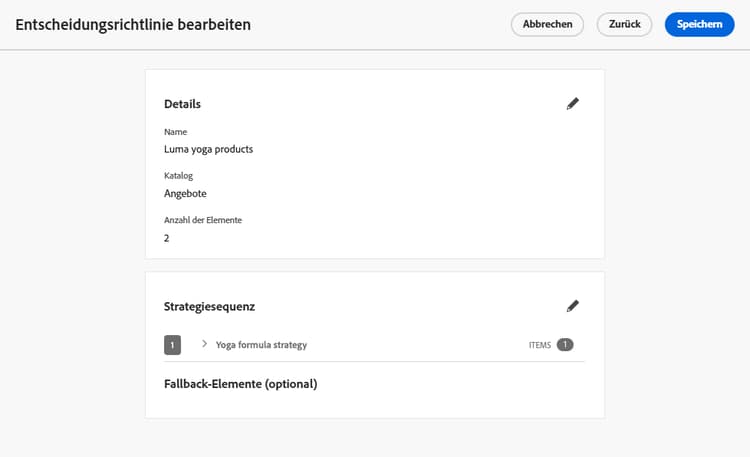Click the Entscheidungsrichtlinie bearbeiten page title
The height and width of the screenshot is (457, 750).
click(133, 24)
